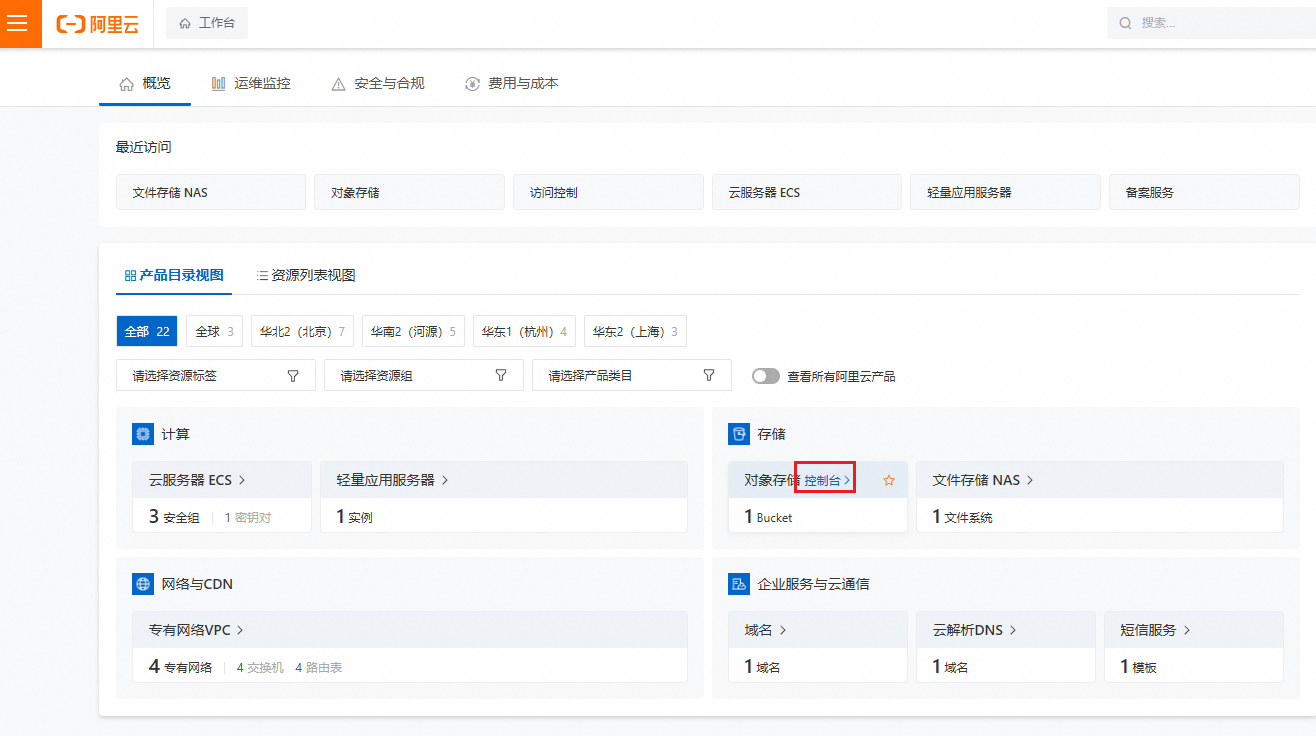
Task: Open 文件存储 NAS in the 存储 section
Action: pyautogui.click(x=983, y=480)
